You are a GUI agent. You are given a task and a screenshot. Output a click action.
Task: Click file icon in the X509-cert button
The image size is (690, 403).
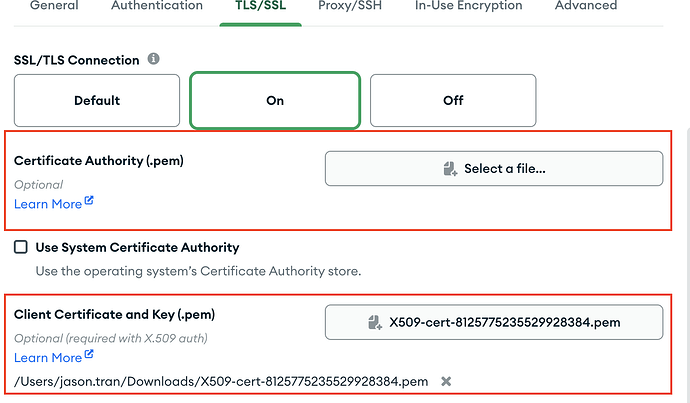(375, 322)
